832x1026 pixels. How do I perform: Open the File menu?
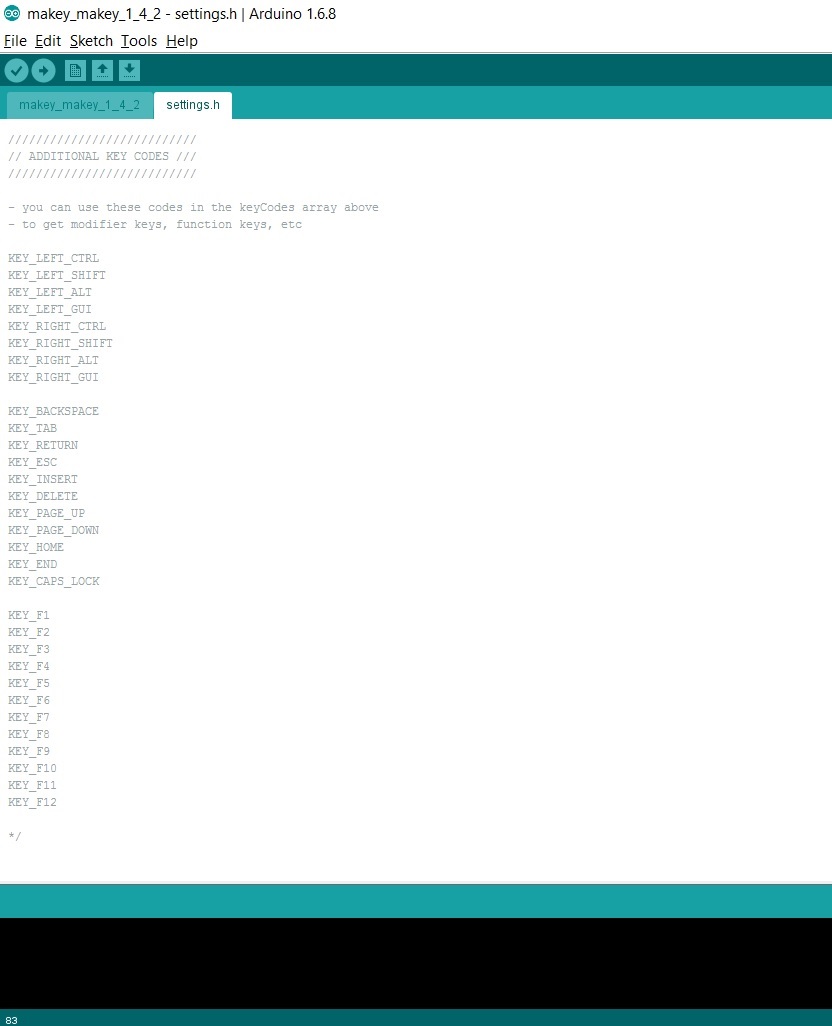15,41
